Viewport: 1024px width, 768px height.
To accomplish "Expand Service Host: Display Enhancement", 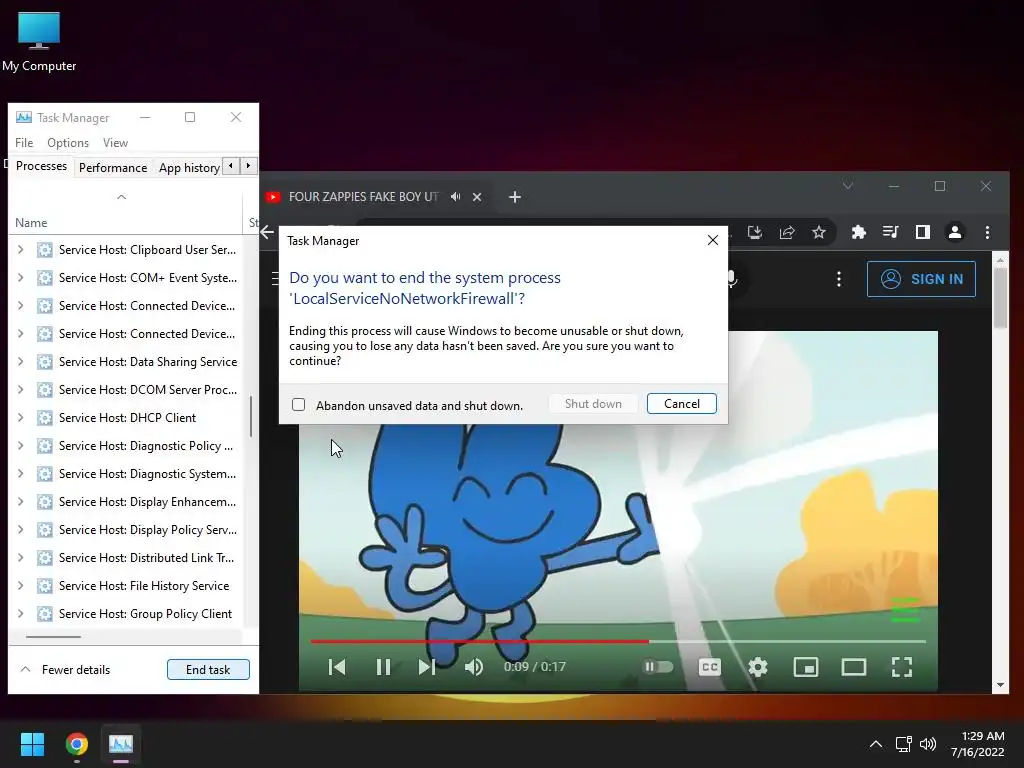I will point(20,502).
